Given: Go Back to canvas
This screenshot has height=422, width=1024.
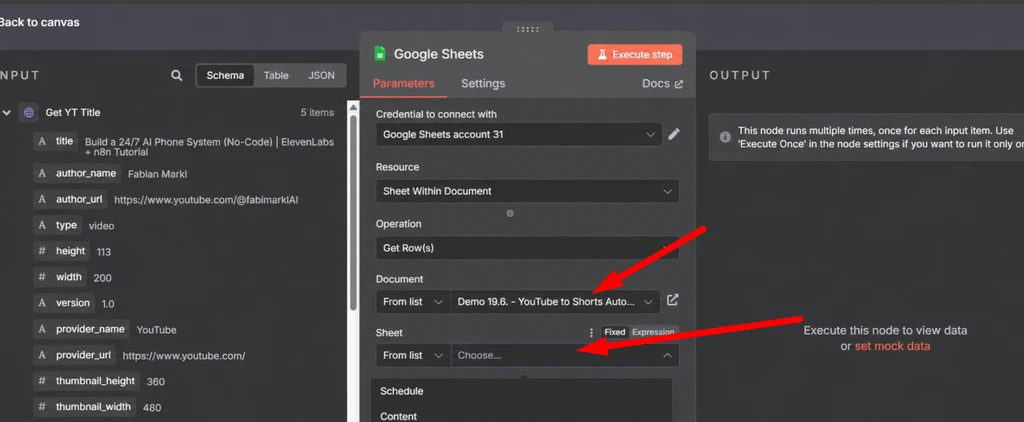Looking at the screenshot, I should tap(39, 22).
